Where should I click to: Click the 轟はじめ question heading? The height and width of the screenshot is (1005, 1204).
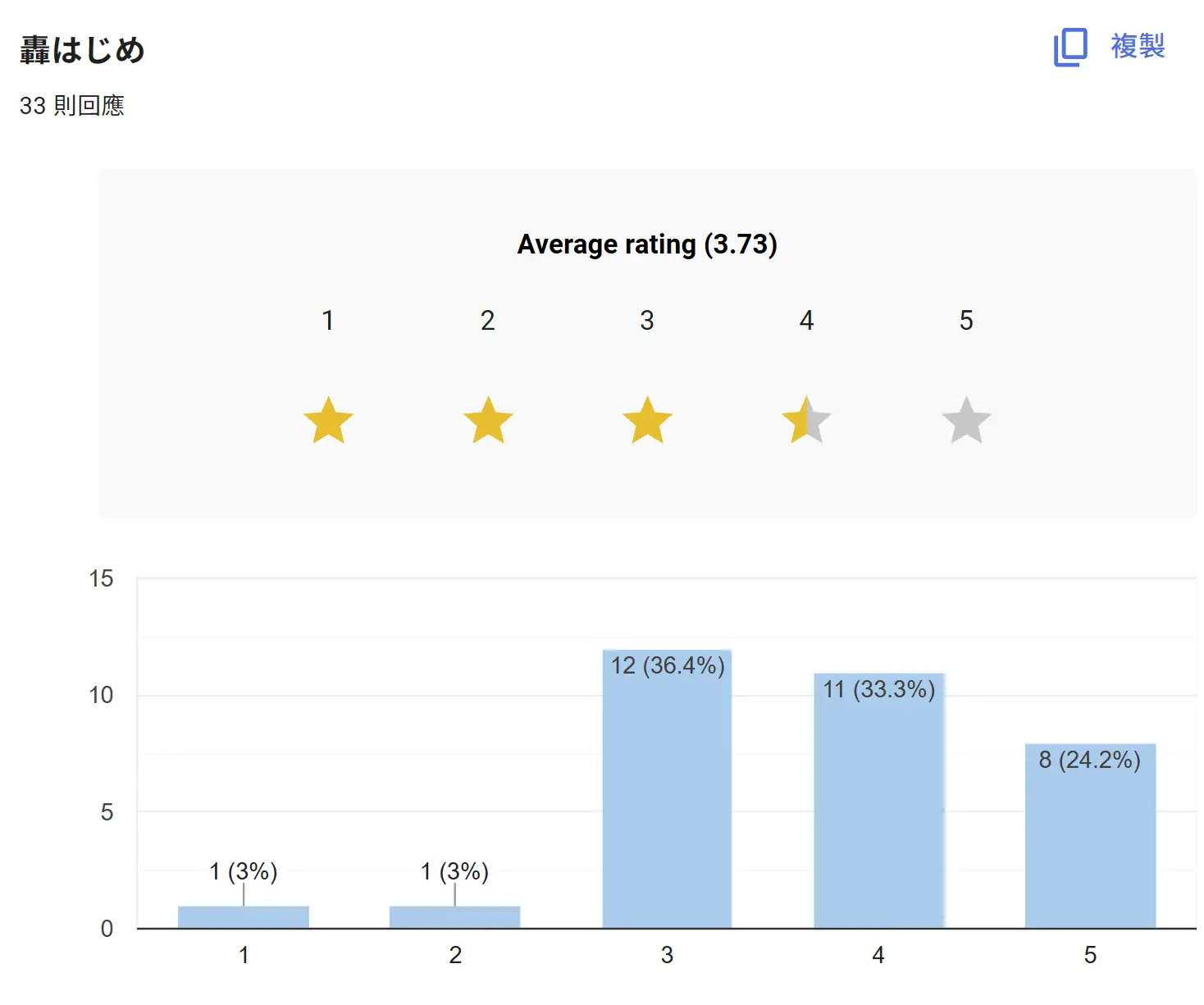(82, 50)
